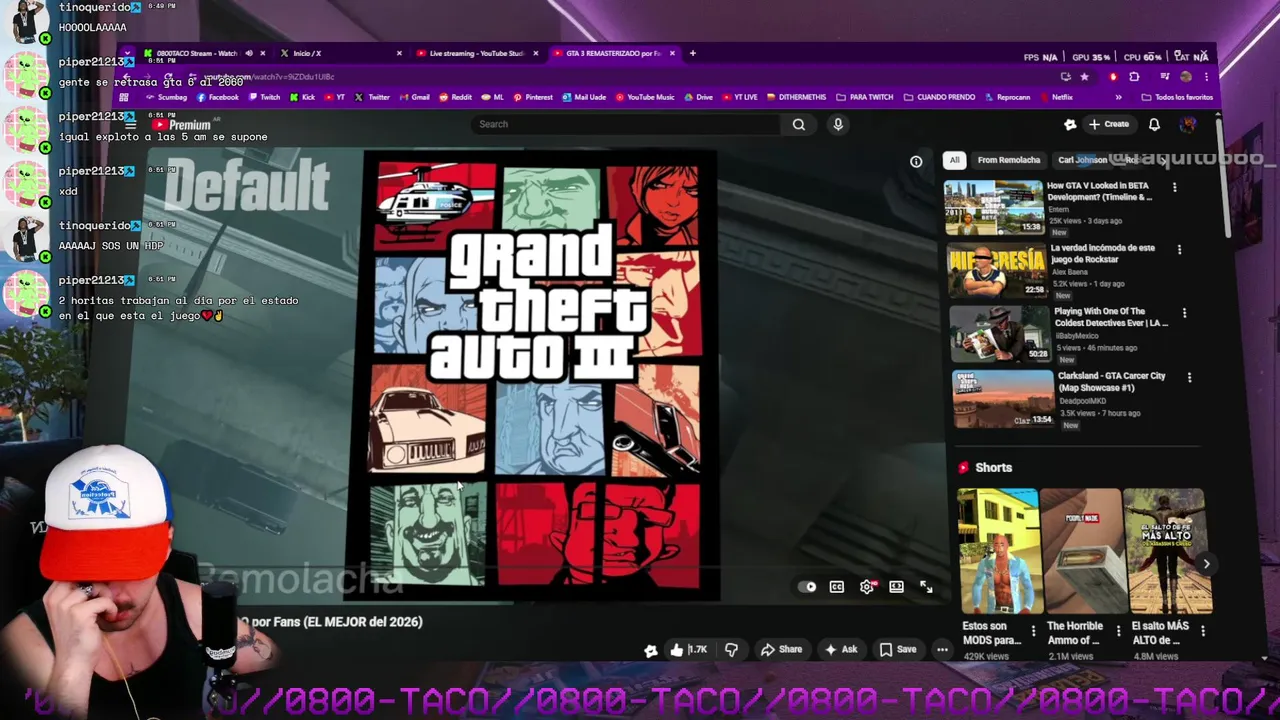Open the browser apps grid shortcut
Viewport: 1280px width, 720px height.
pos(124,97)
